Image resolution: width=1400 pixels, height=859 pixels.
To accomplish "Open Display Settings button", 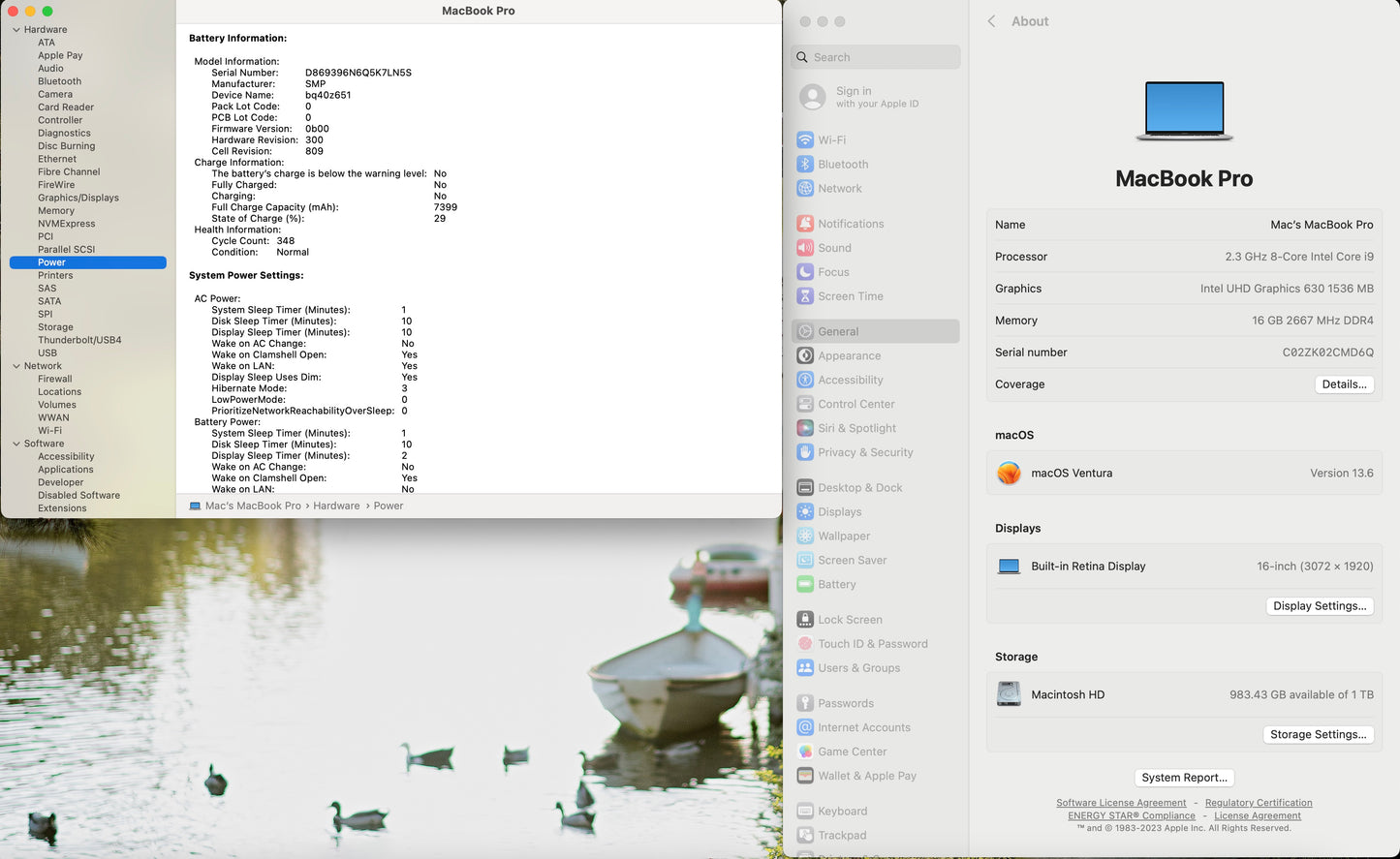I will [1319, 606].
